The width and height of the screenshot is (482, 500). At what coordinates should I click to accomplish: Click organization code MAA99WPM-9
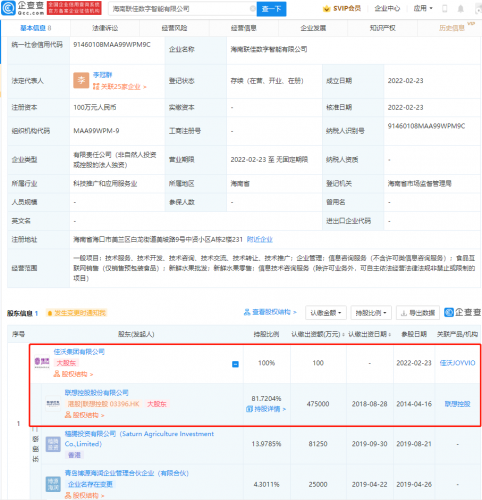[x=96, y=131]
